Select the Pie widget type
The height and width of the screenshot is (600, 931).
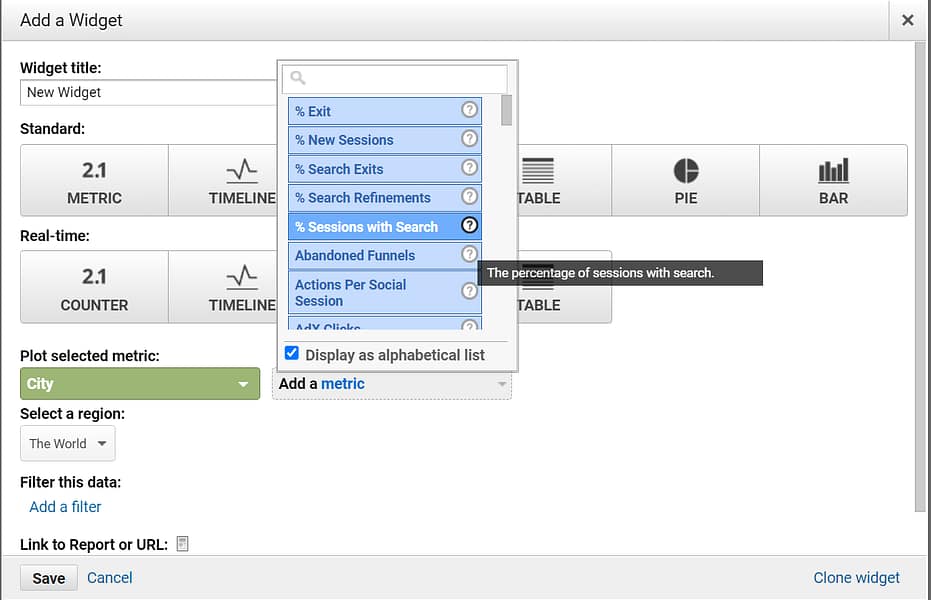(x=685, y=180)
